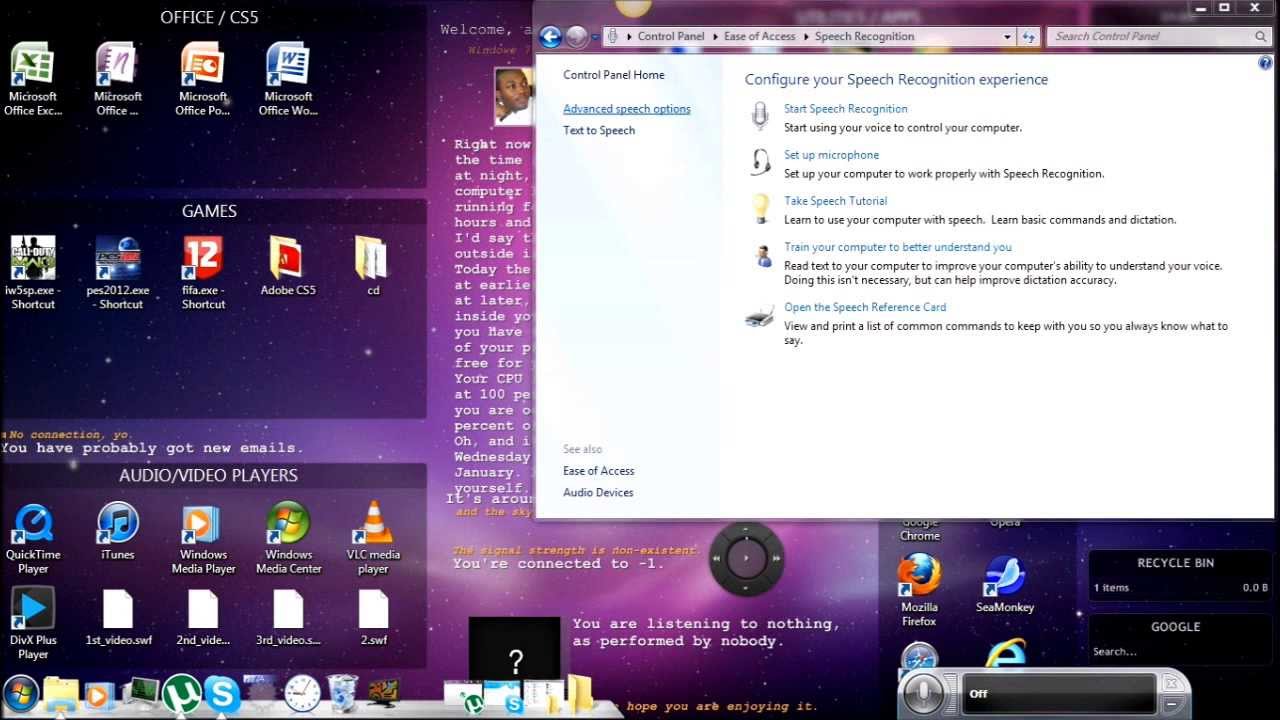The width and height of the screenshot is (1280, 720).
Task: Refresh the Control Panel page
Action: click(x=1028, y=37)
